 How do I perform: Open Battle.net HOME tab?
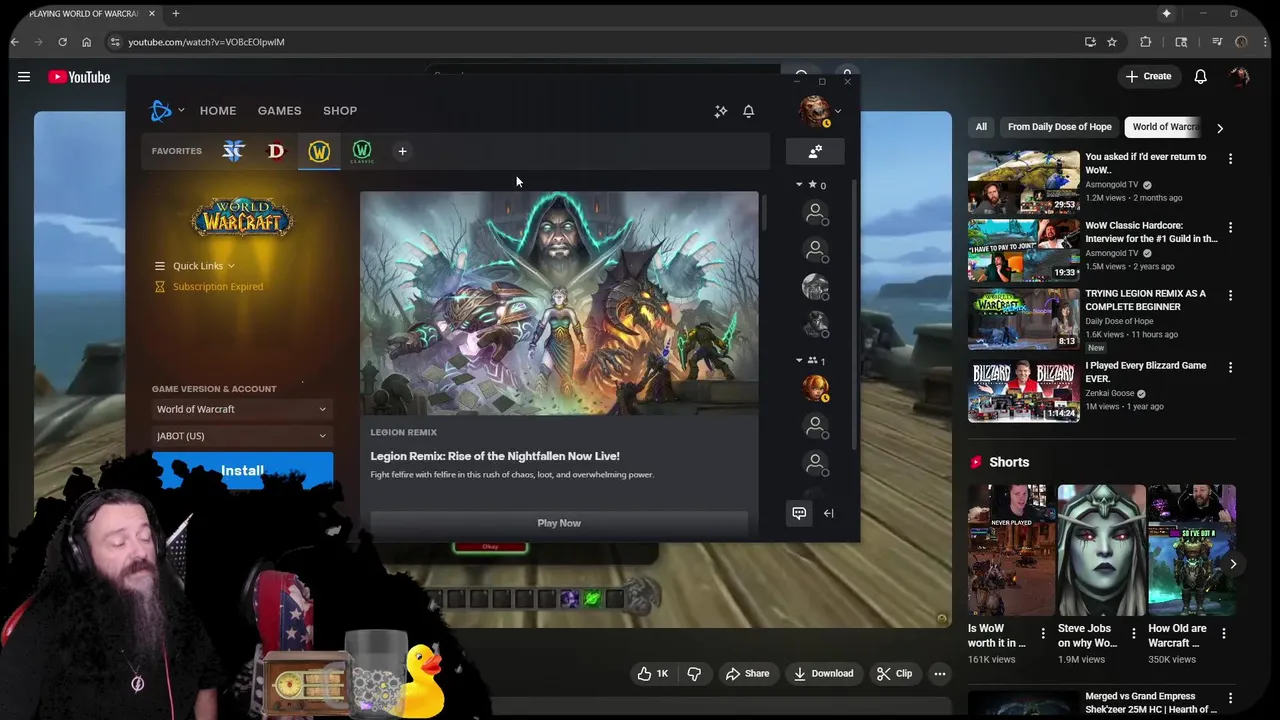tap(218, 111)
